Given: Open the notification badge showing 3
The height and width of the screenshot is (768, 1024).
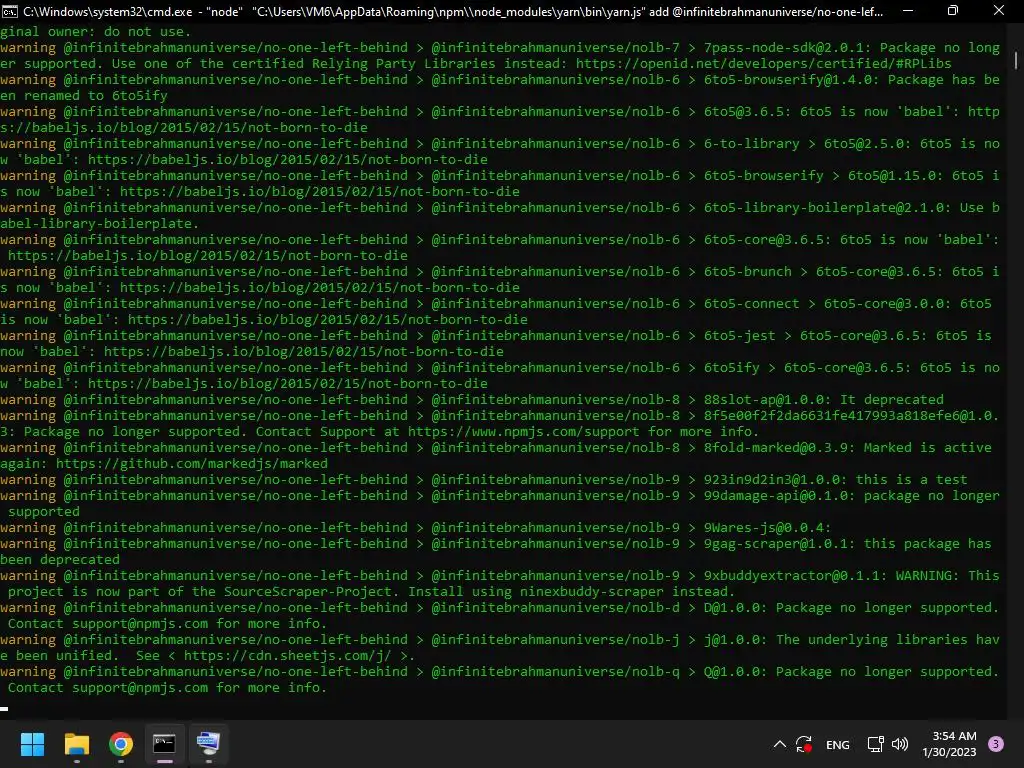Looking at the screenshot, I should tap(996, 744).
